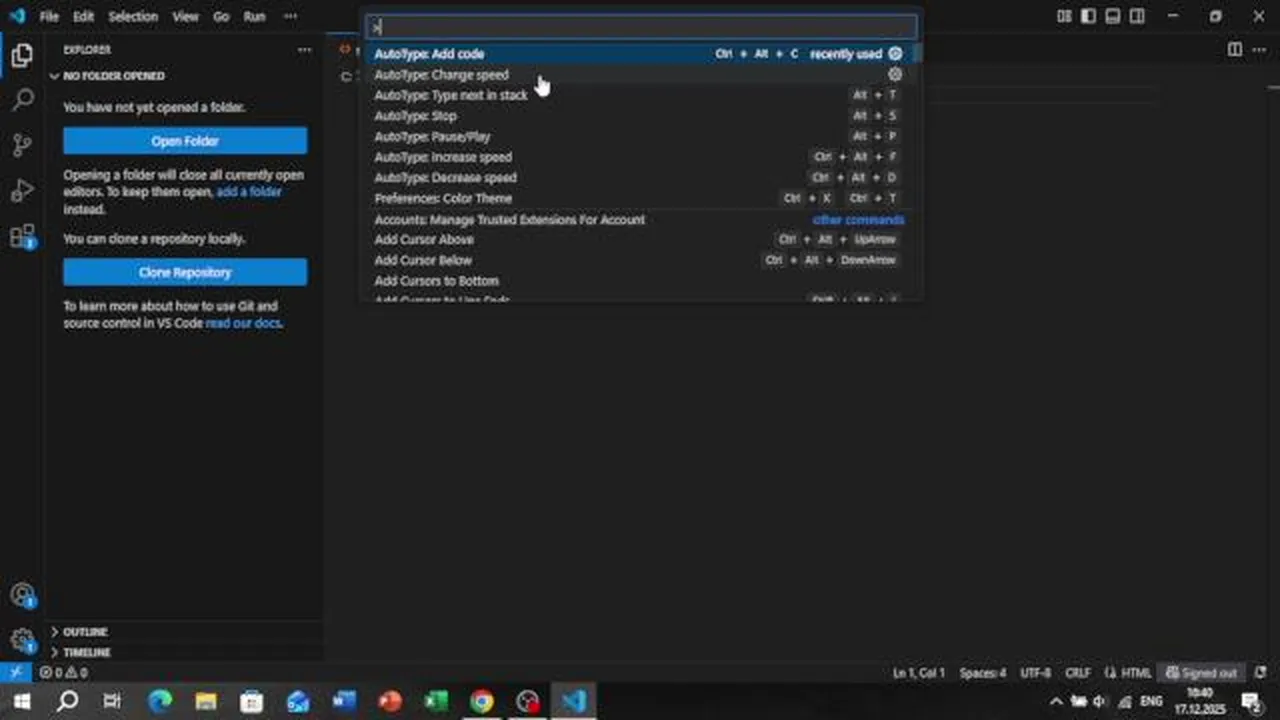Click the gear icon on the Add code row
Viewport: 1280px width, 720px height.
click(895, 54)
